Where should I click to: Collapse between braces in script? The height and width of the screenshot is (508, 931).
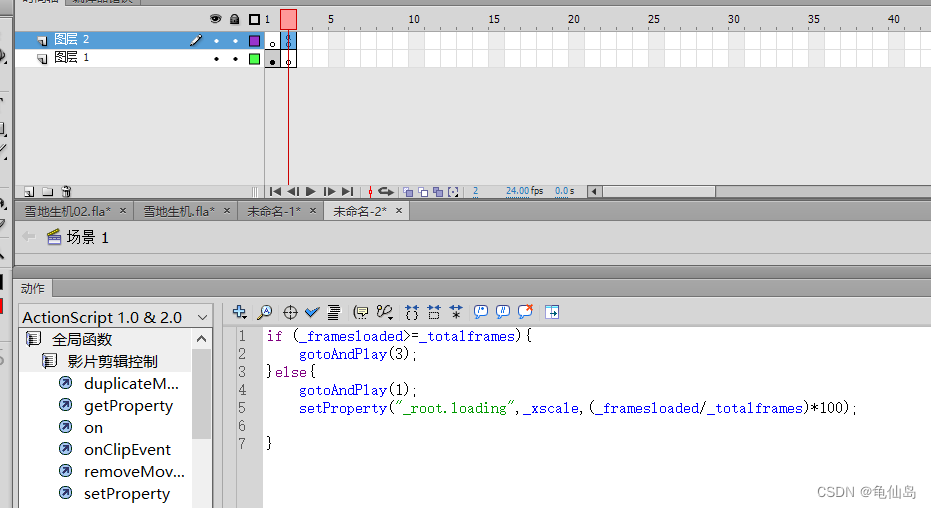tap(411, 312)
